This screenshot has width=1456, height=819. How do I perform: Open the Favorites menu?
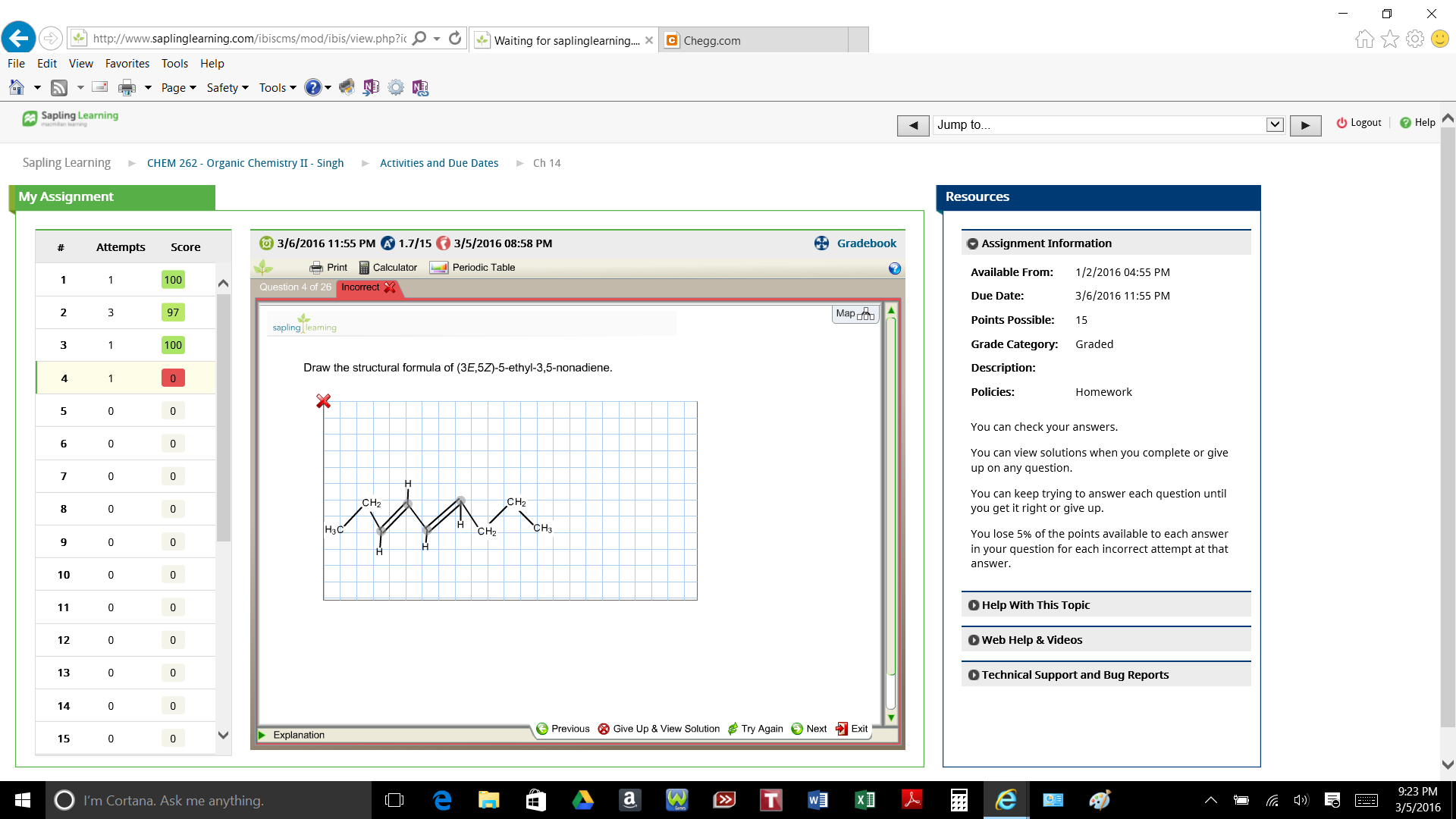127,64
